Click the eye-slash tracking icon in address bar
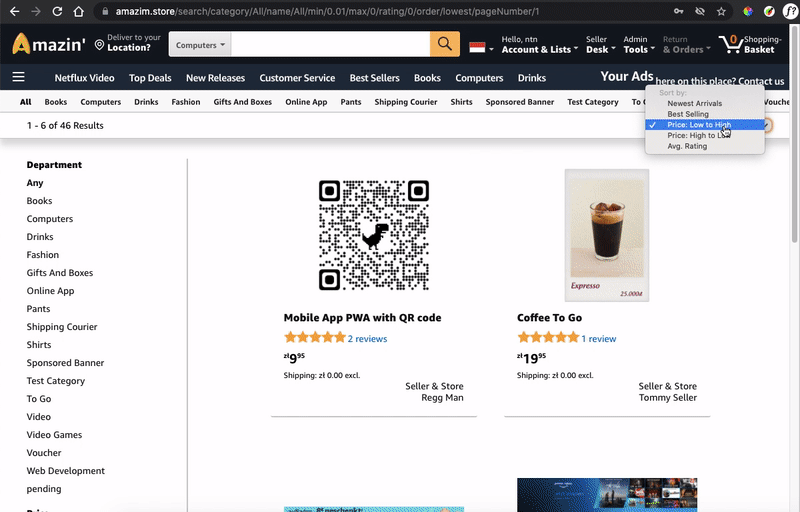This screenshot has height=512, width=800. pyautogui.click(x=700, y=11)
